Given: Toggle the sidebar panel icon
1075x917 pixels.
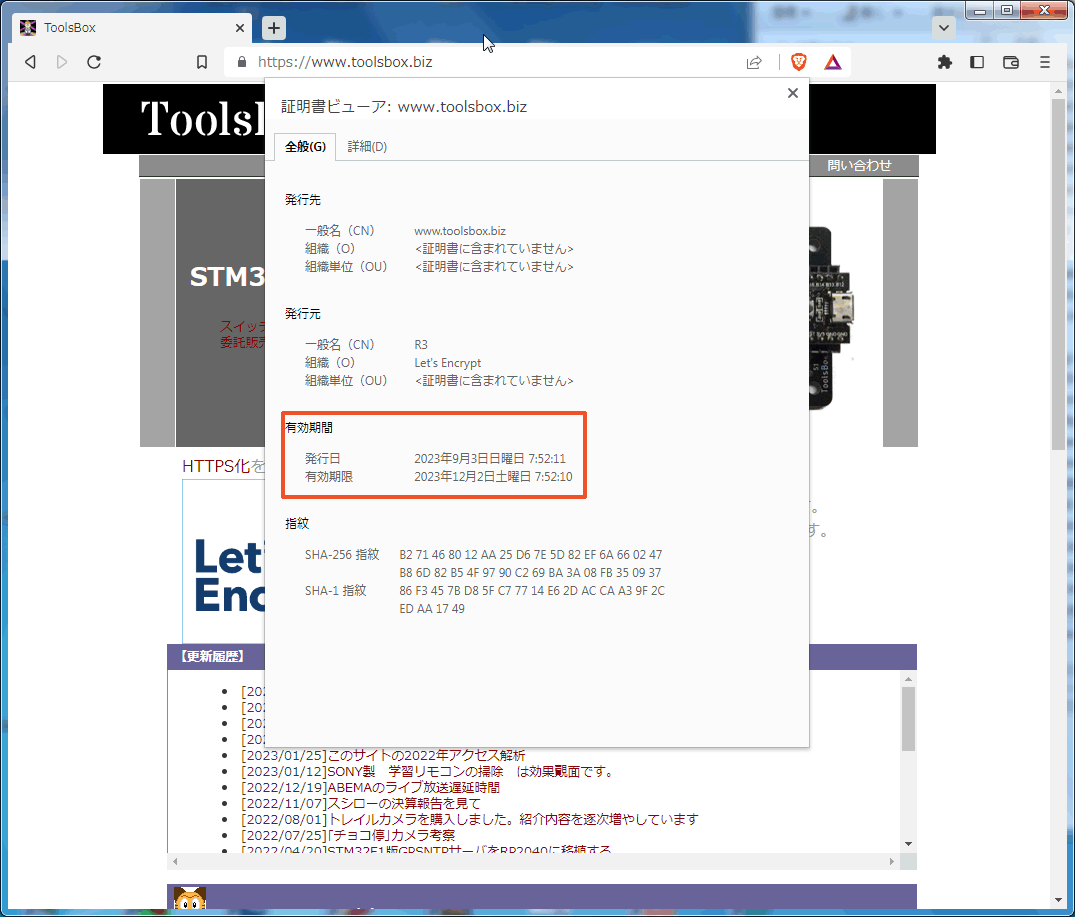Looking at the screenshot, I should (977, 62).
